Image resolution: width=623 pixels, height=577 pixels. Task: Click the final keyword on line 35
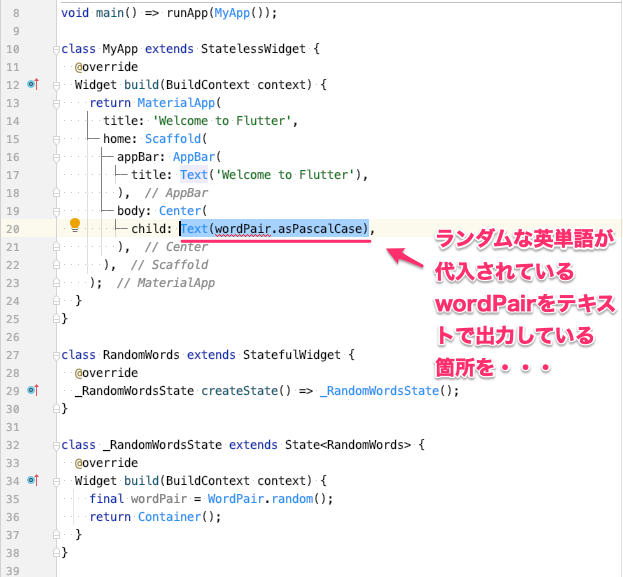click(x=106, y=499)
